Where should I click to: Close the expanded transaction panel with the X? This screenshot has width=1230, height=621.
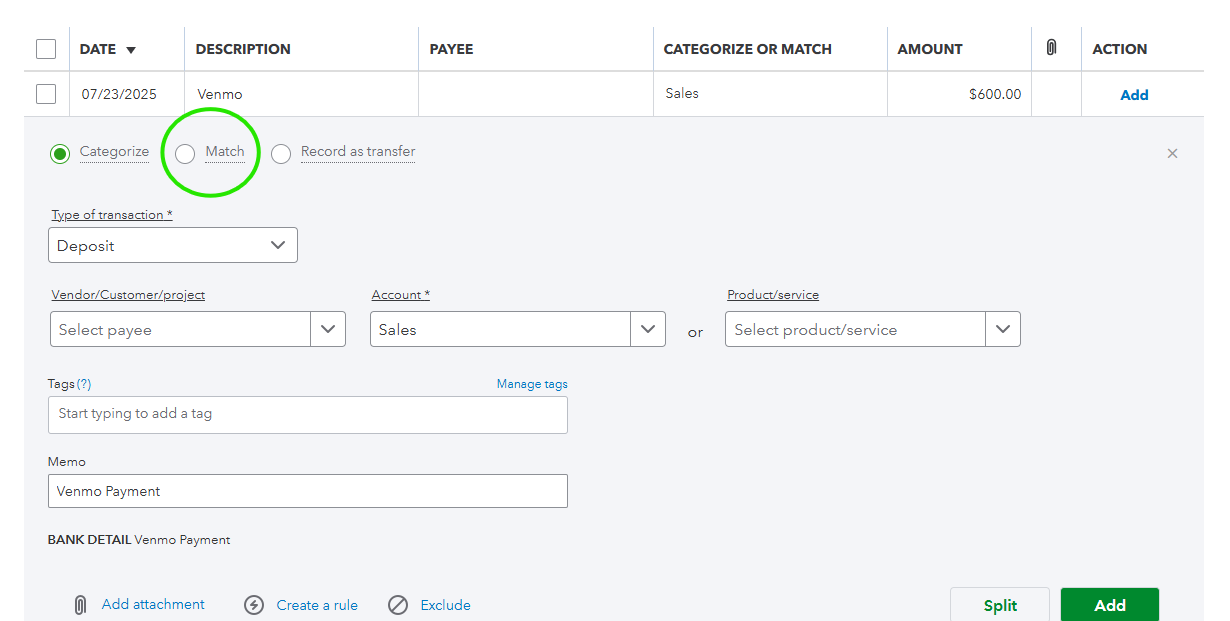(1173, 153)
